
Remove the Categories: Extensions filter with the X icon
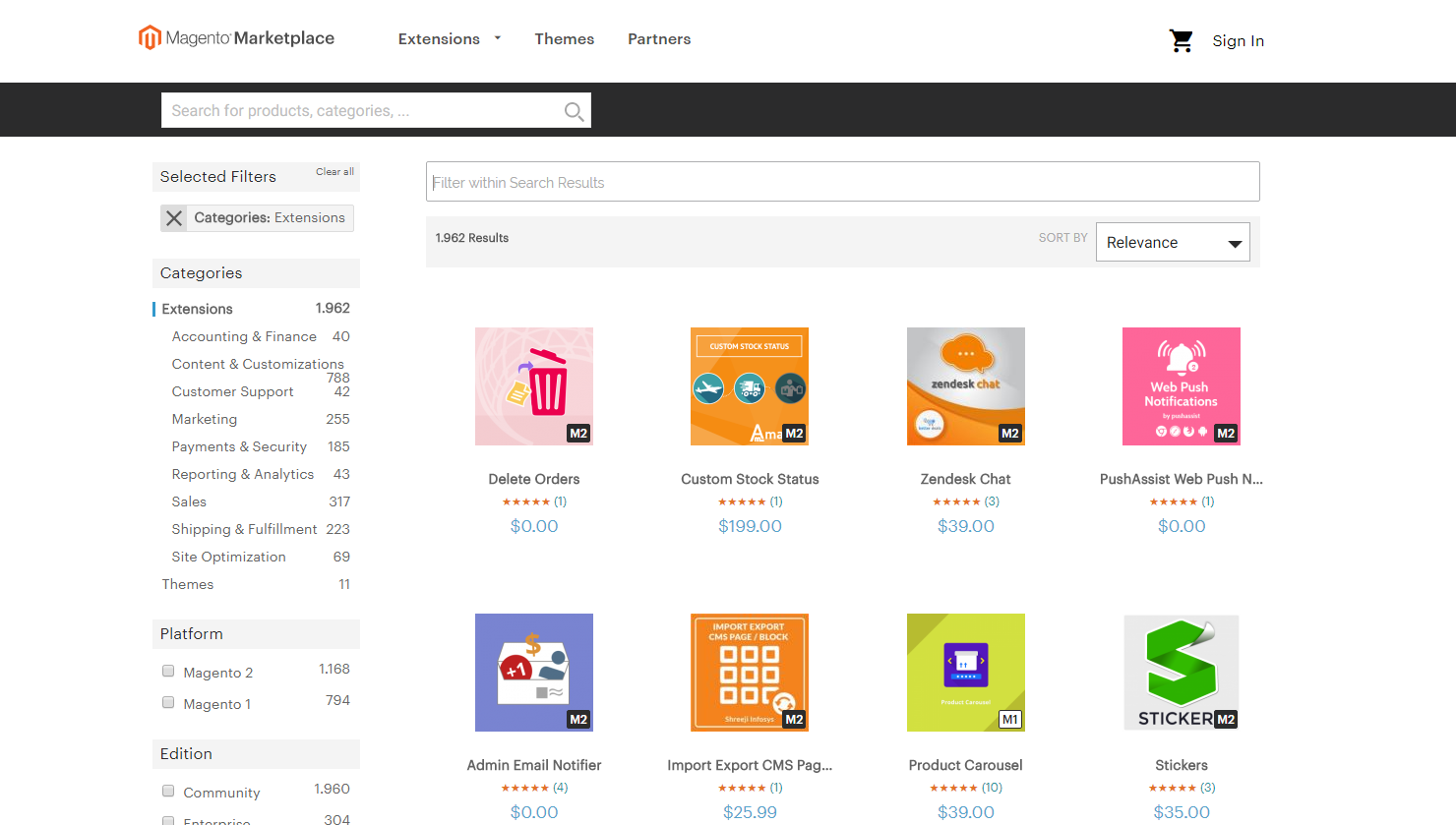174,217
